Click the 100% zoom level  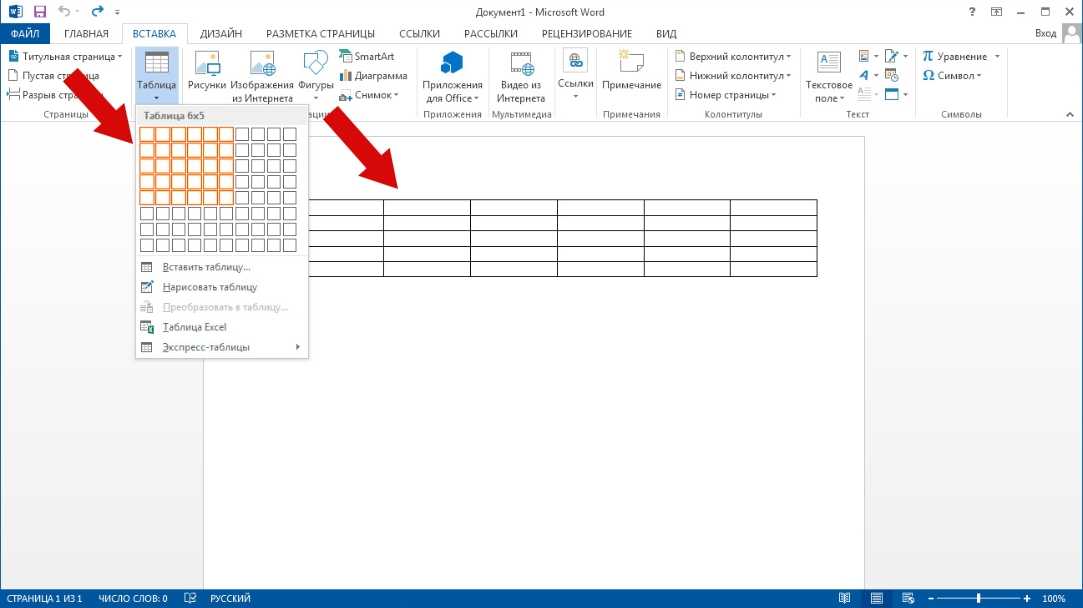click(x=1053, y=598)
